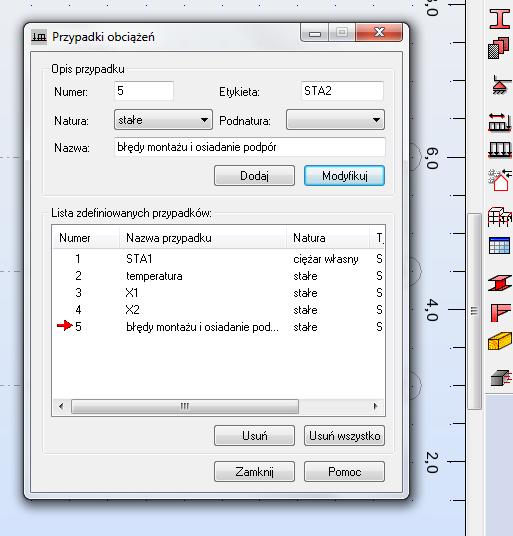Click the Nazwa text field
Viewport: 513px width, 536px height.
(250, 147)
